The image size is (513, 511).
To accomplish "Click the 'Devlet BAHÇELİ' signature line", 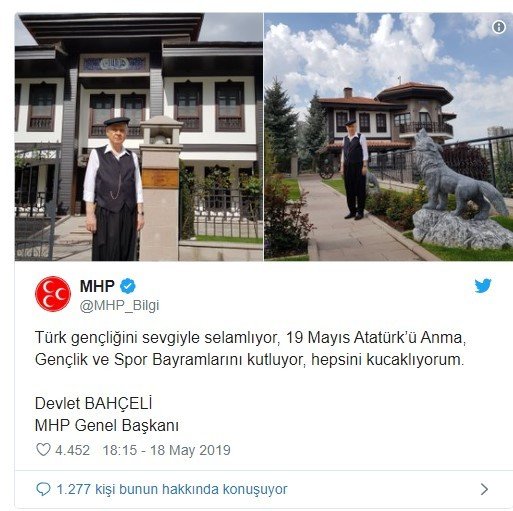I will coord(94,403).
